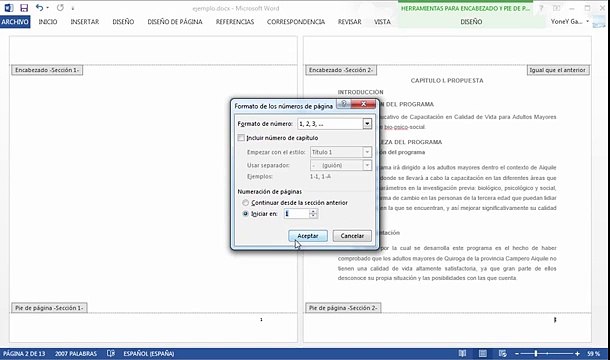Open Ribbon Display Options icon

pyautogui.click(x=556, y=8)
